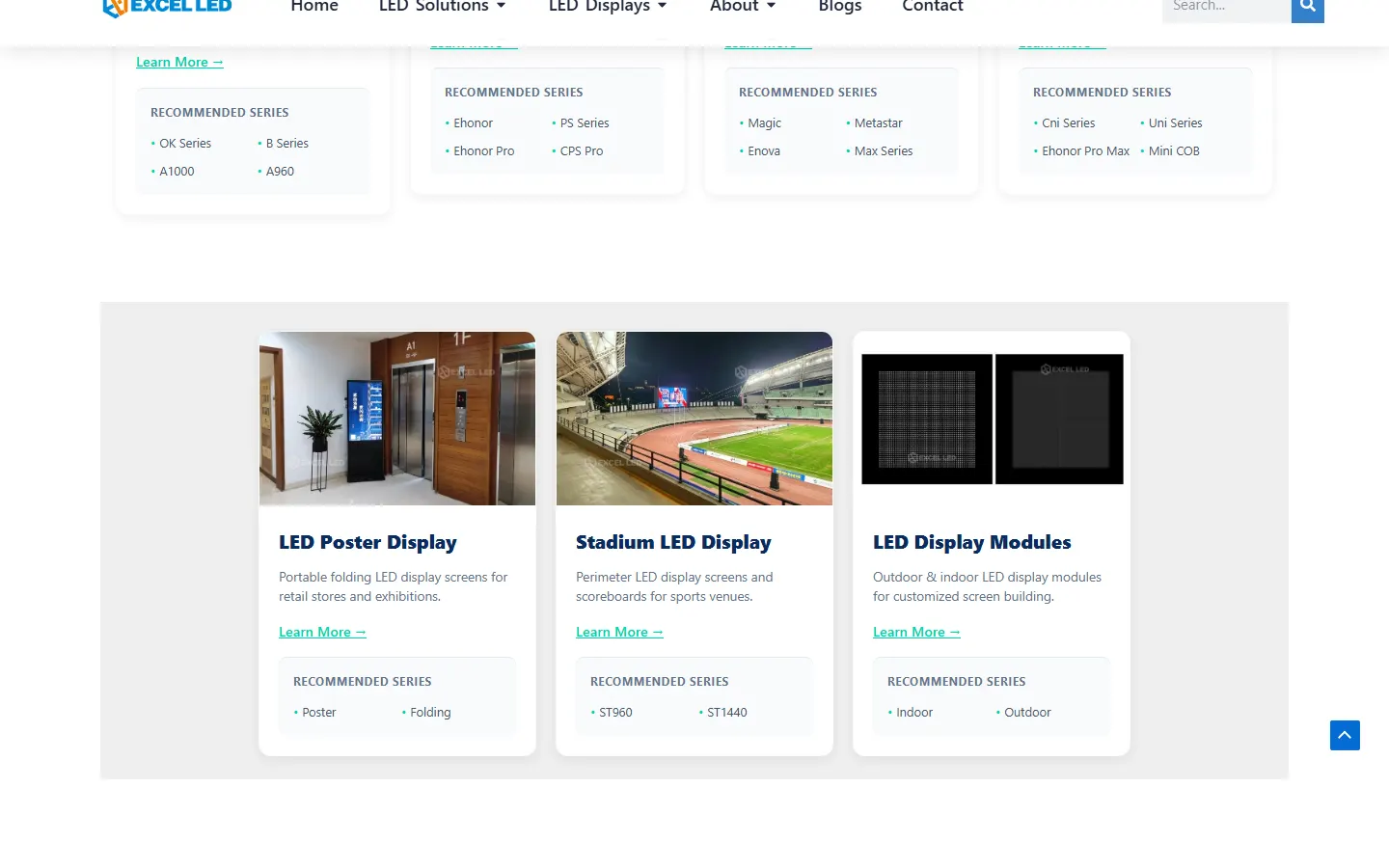Screen dimensions: 1389x868
Task: Open the Ehonor Pro series link
Action: pos(483,150)
